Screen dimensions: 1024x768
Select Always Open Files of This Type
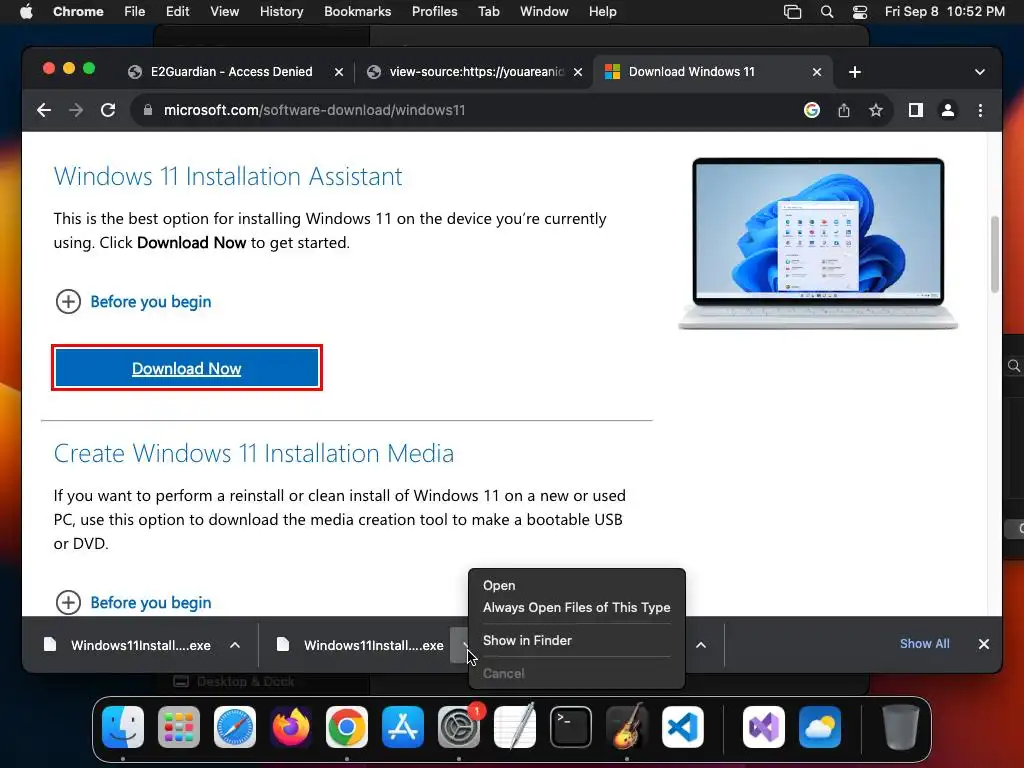[577, 607]
